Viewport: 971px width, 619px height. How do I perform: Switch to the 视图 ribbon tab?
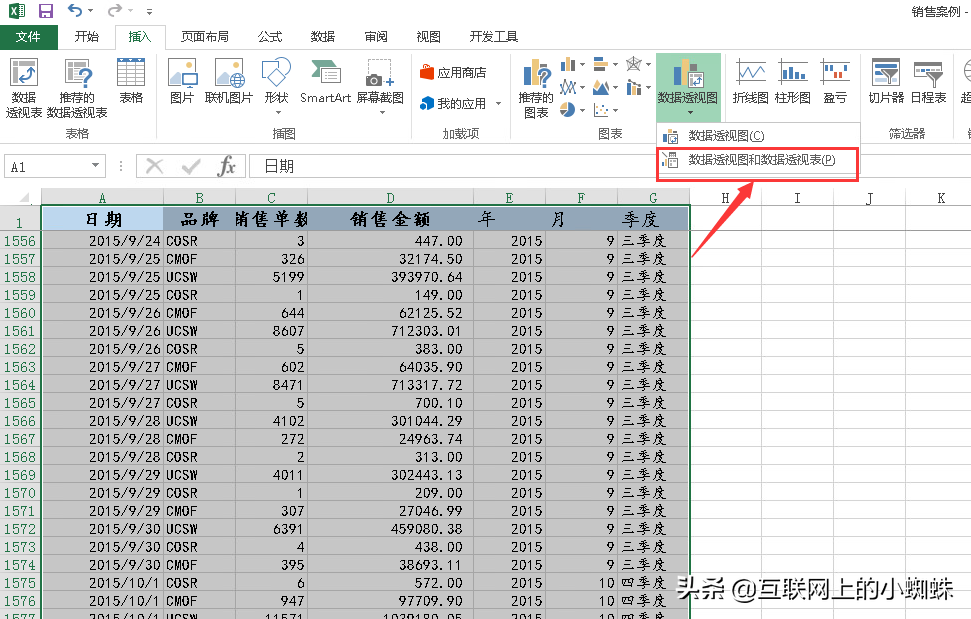click(429, 37)
